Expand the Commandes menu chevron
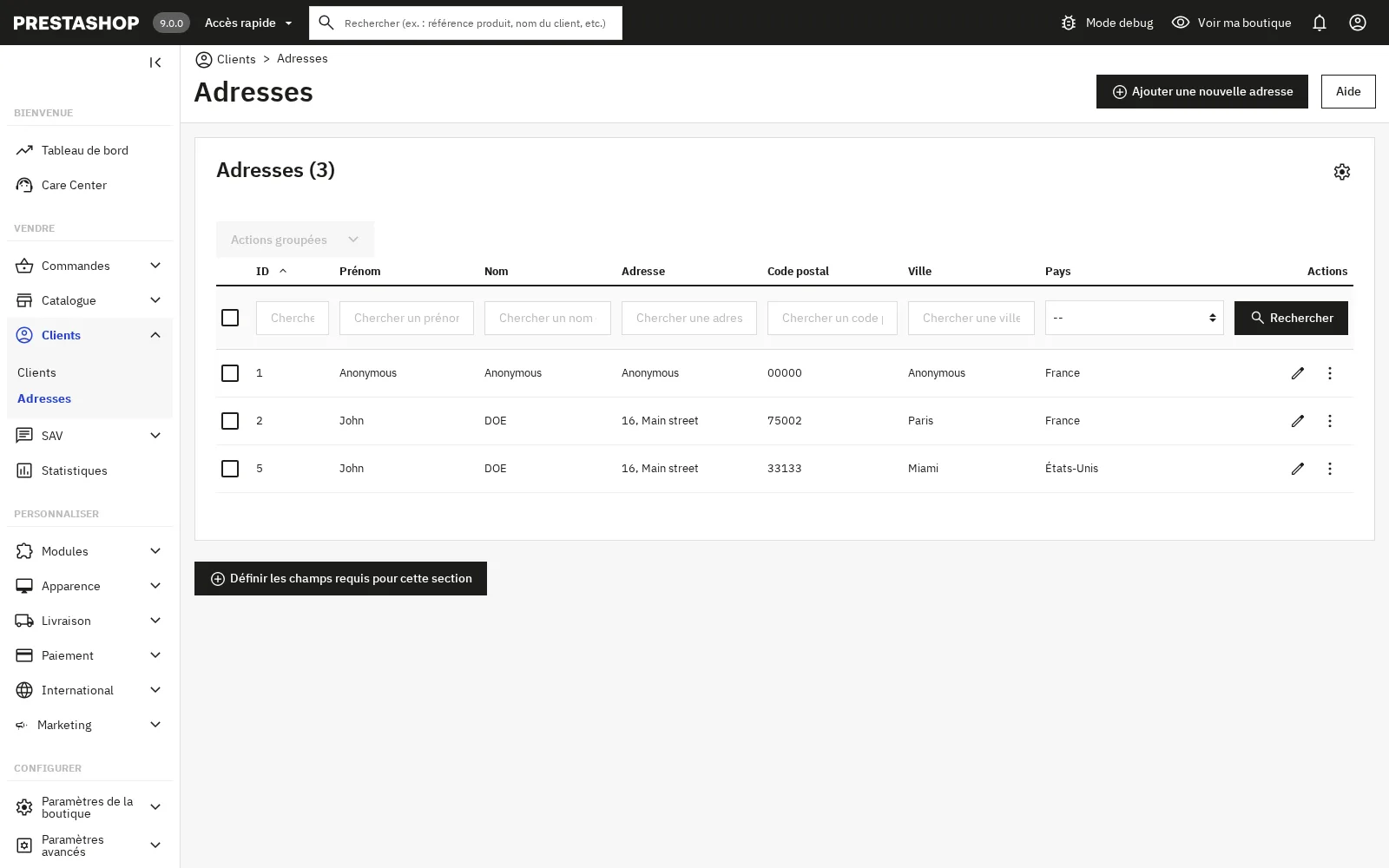Image resolution: width=1389 pixels, height=868 pixels. 155,266
